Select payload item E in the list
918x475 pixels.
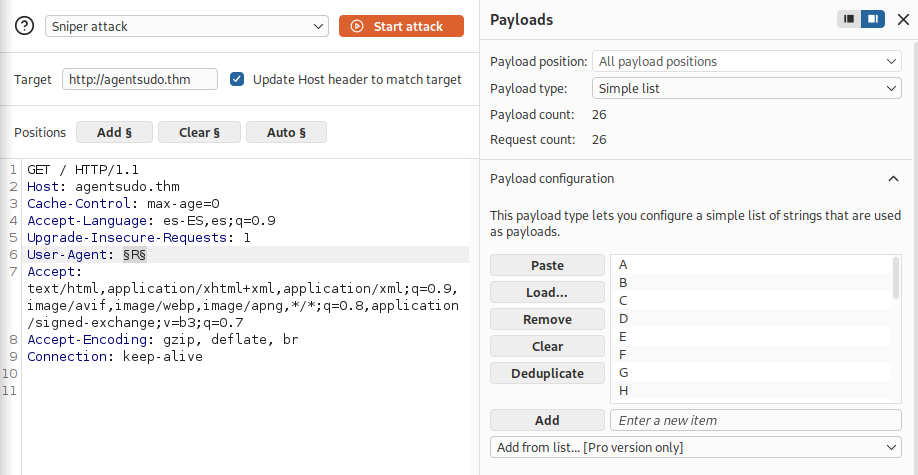pos(751,336)
